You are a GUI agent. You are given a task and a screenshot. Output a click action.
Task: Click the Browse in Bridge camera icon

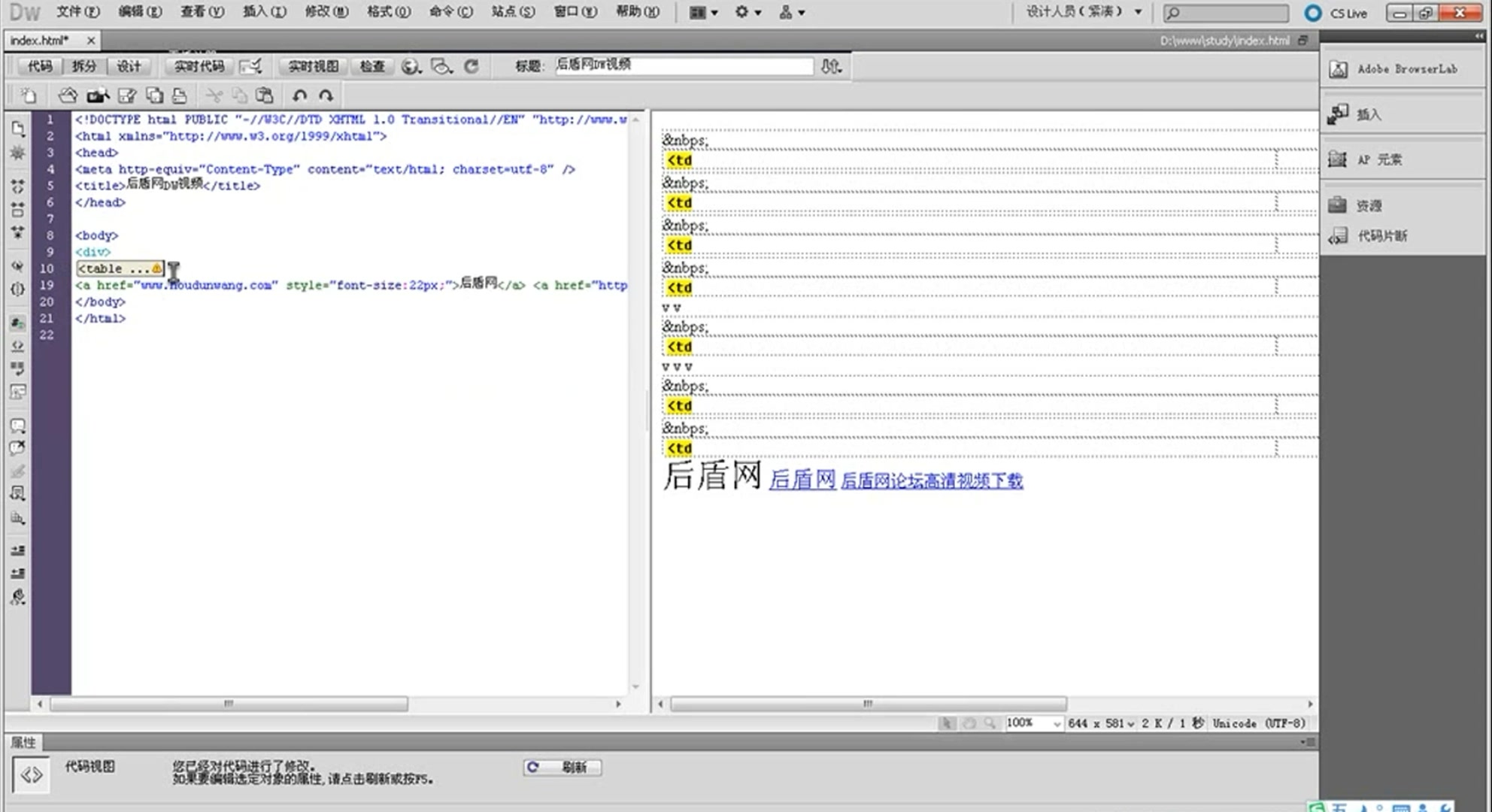tap(98, 95)
